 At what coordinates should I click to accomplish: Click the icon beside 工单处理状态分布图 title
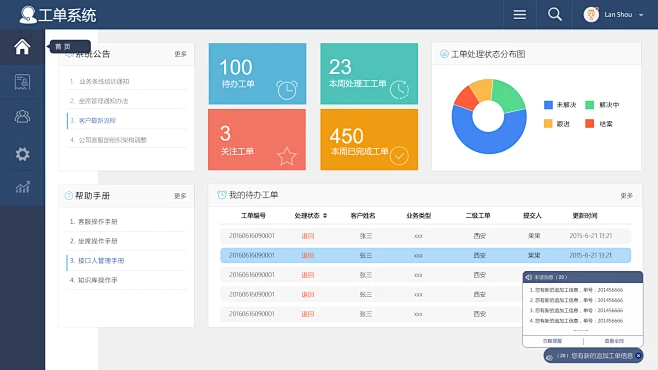444,54
